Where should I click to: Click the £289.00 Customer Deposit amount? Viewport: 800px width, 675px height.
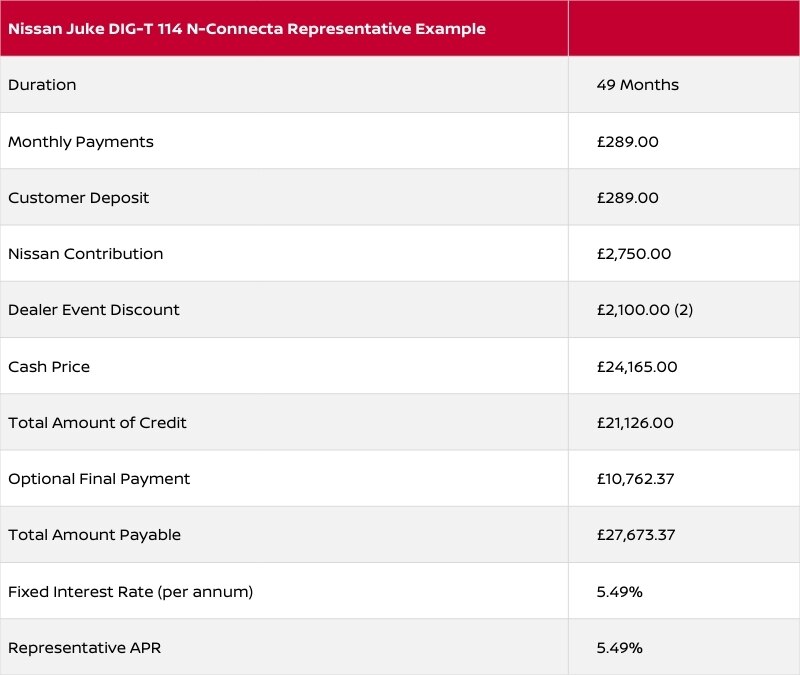pos(627,198)
